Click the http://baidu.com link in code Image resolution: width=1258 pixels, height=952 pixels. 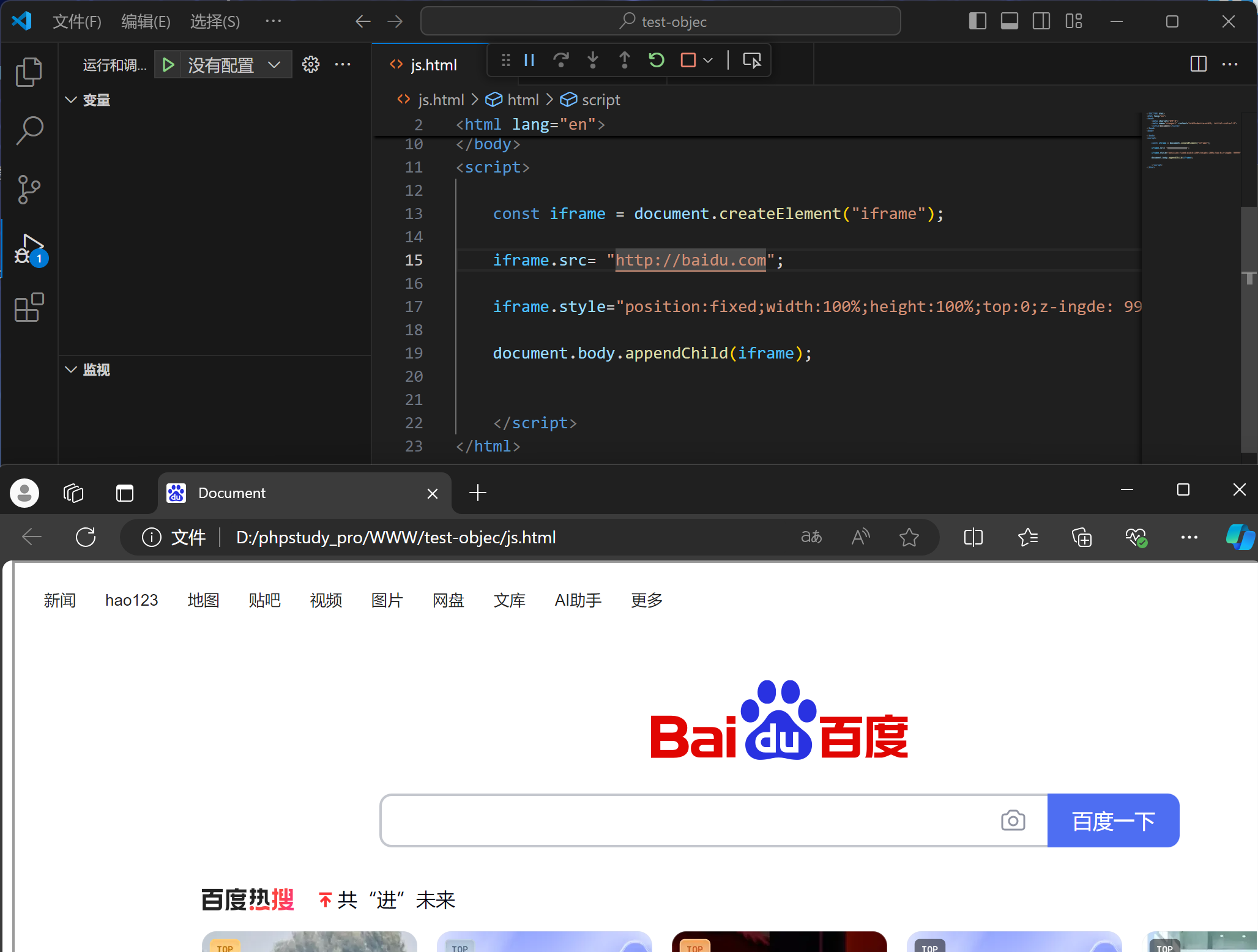(x=690, y=260)
